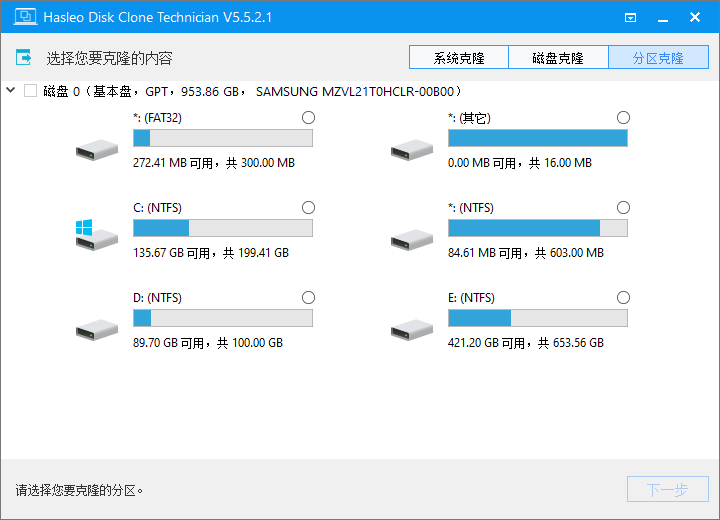
Task: Click the 下一步 button
Action: click(667, 490)
